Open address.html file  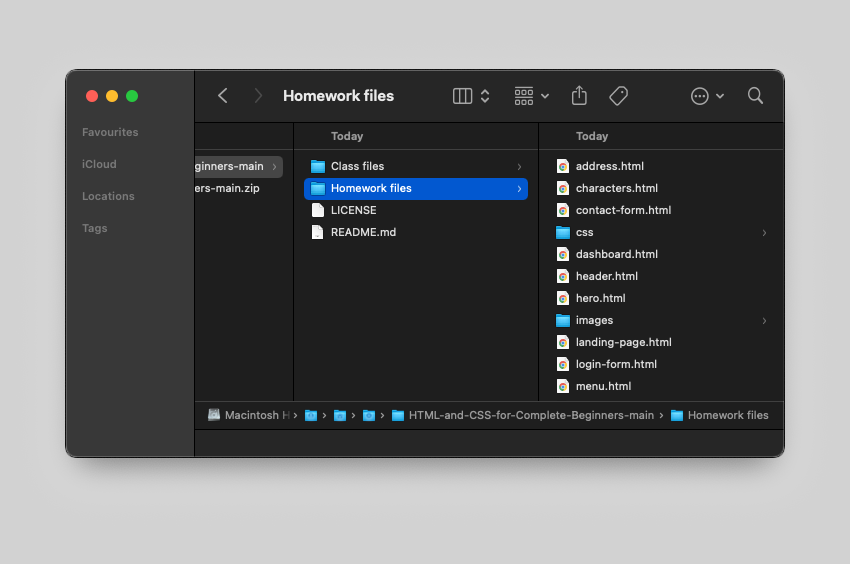point(609,166)
